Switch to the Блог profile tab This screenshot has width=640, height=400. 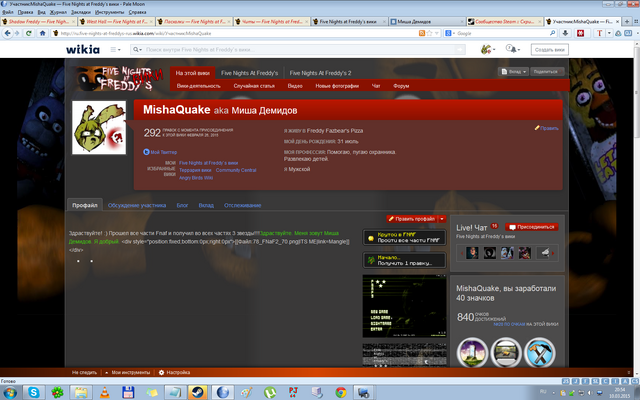(x=182, y=205)
